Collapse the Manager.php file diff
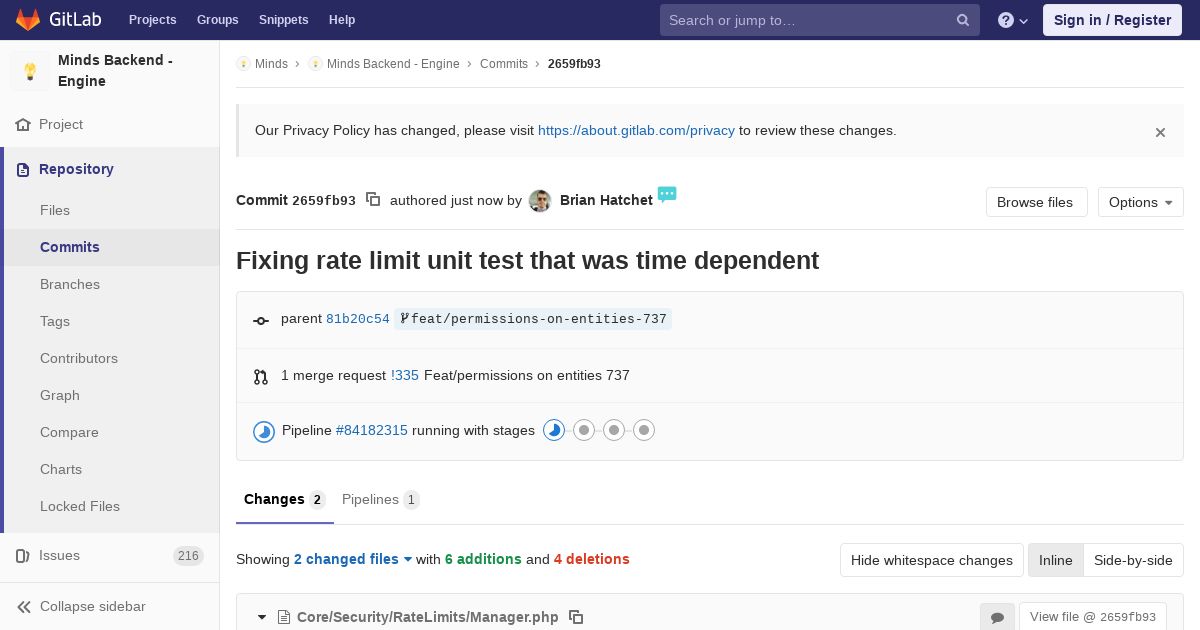 pyautogui.click(x=262, y=617)
